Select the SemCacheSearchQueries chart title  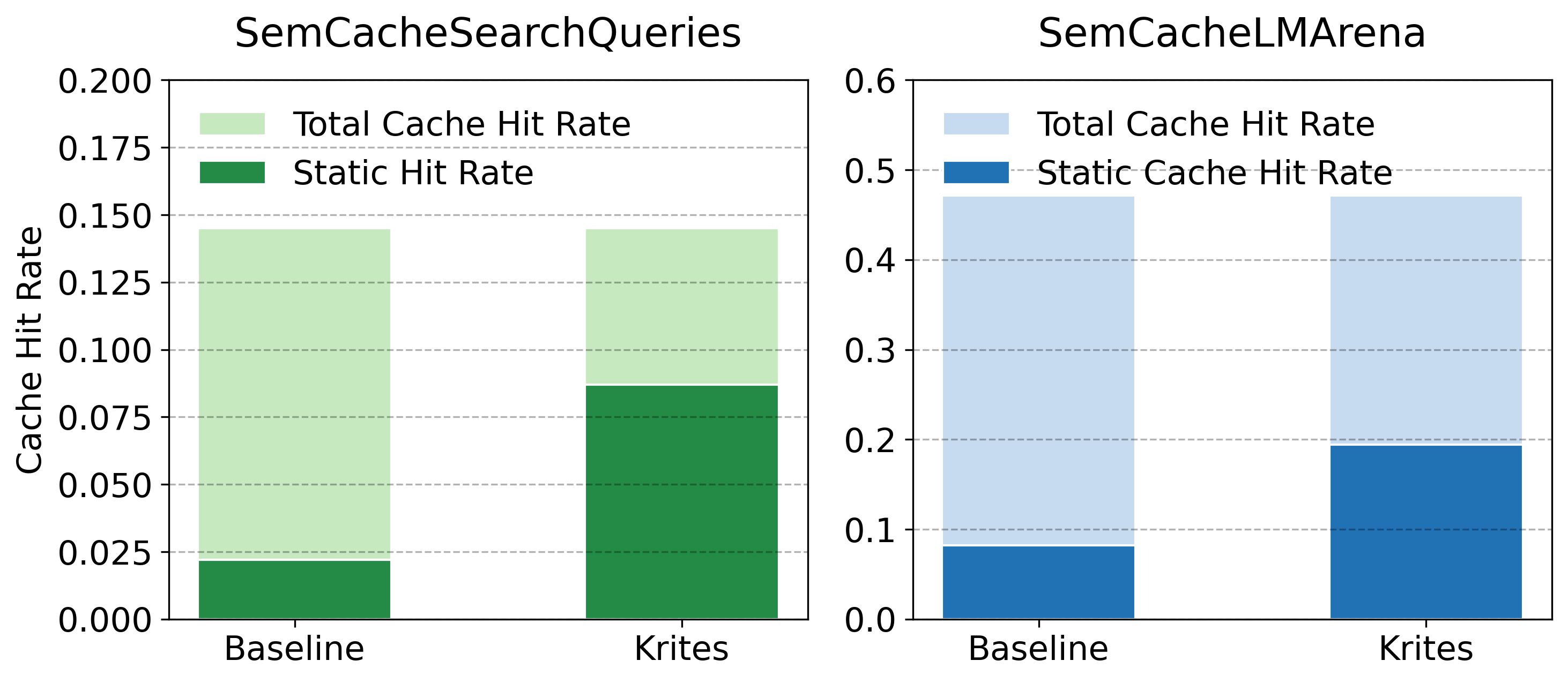pos(488,33)
